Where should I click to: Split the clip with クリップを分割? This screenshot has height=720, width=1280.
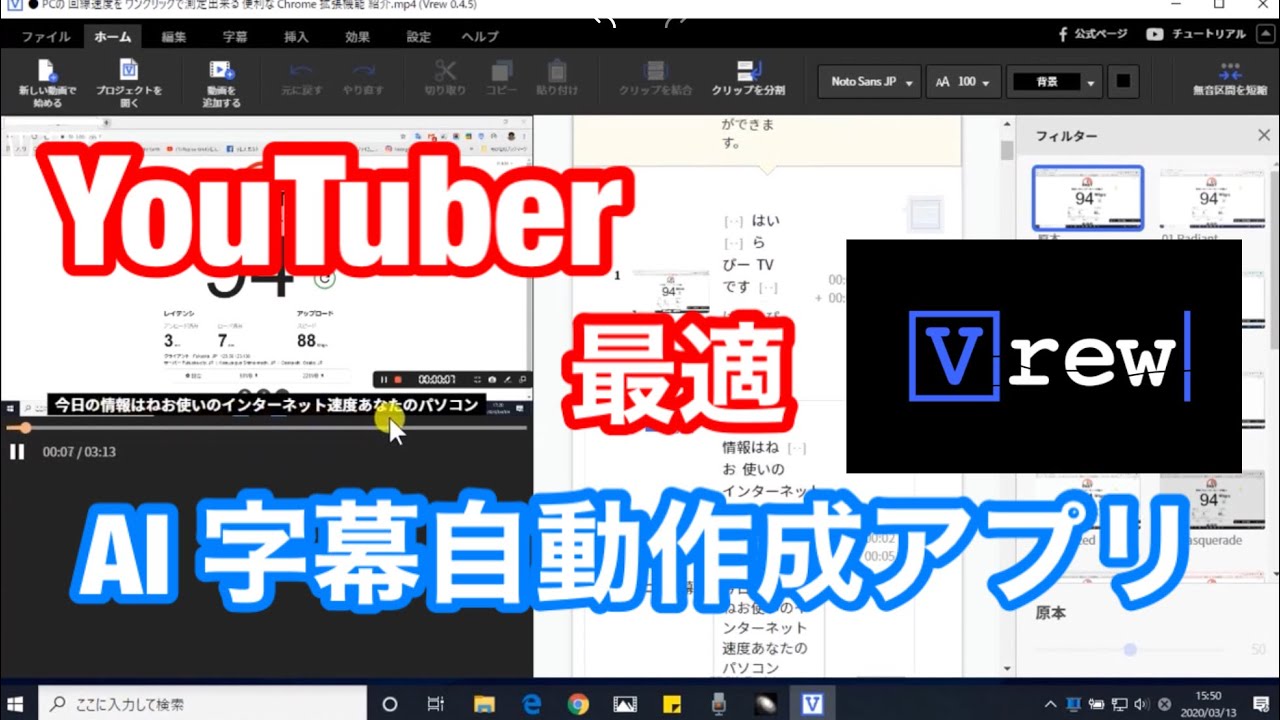[x=748, y=78]
